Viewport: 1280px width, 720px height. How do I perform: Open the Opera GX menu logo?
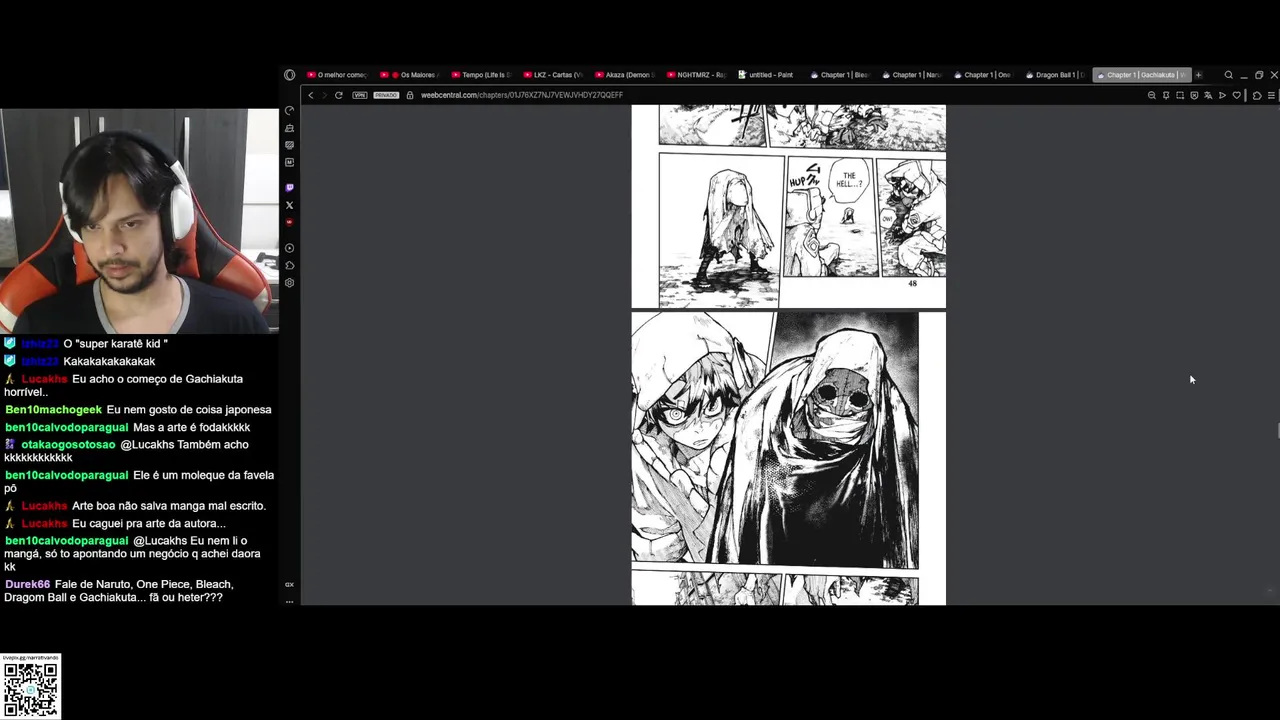tap(289, 75)
